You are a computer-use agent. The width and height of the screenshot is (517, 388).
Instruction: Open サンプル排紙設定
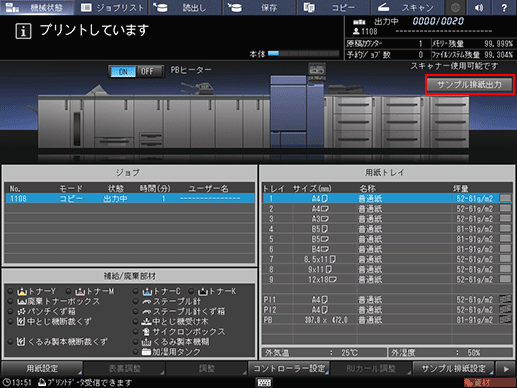pos(454,369)
